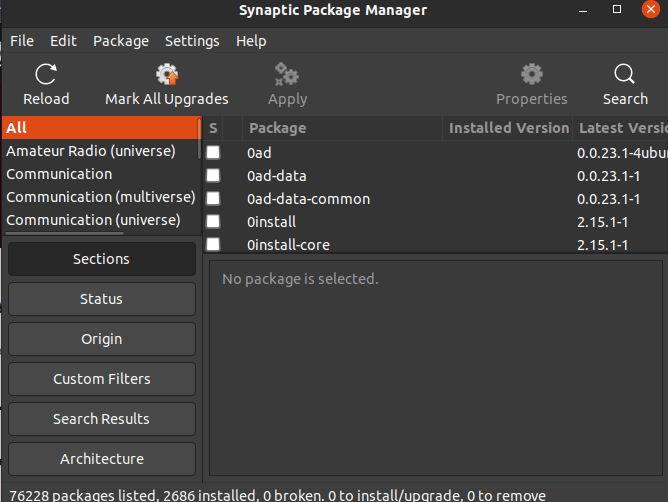
Task: Close the Synaptic window
Action: tap(651, 9)
